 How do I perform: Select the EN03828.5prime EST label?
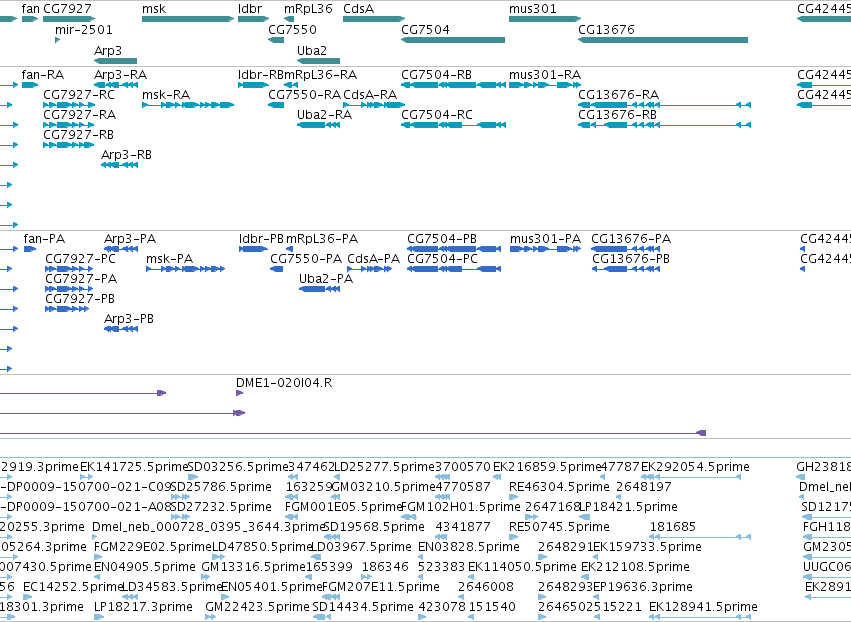(469, 547)
